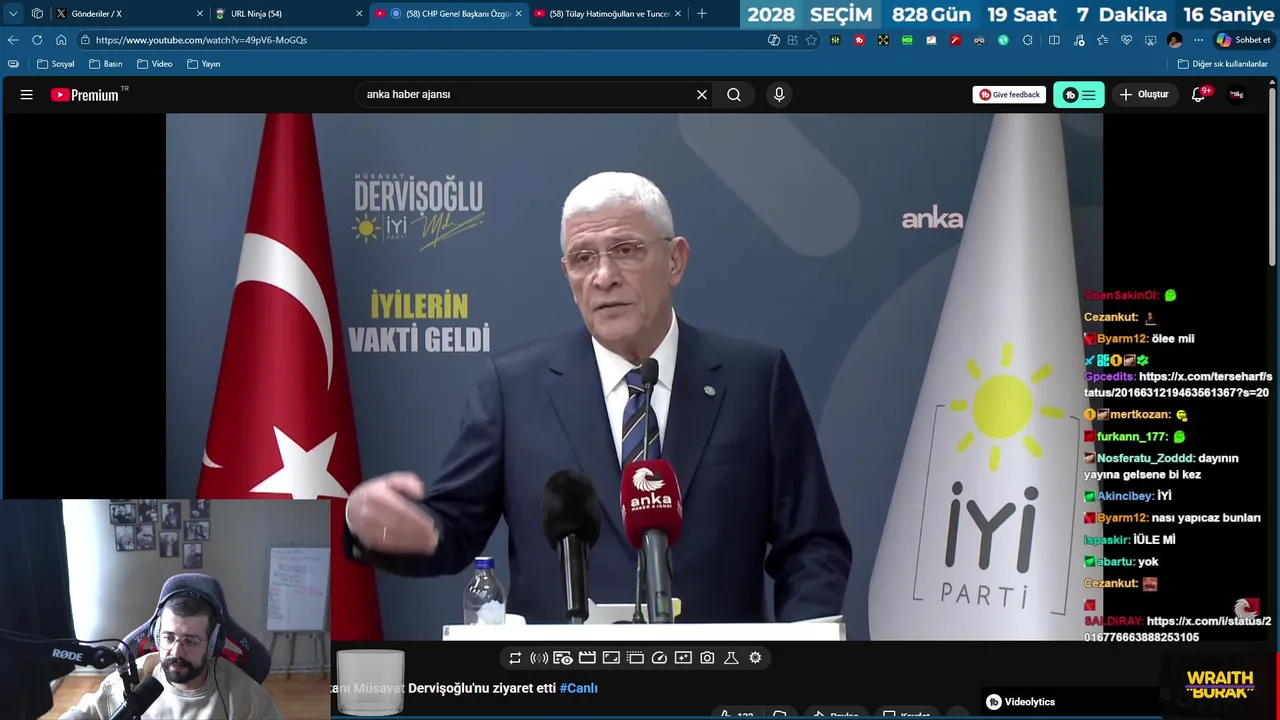
Task: Select the CHP Genel Başkanı Özgür tab
Action: tap(448, 14)
